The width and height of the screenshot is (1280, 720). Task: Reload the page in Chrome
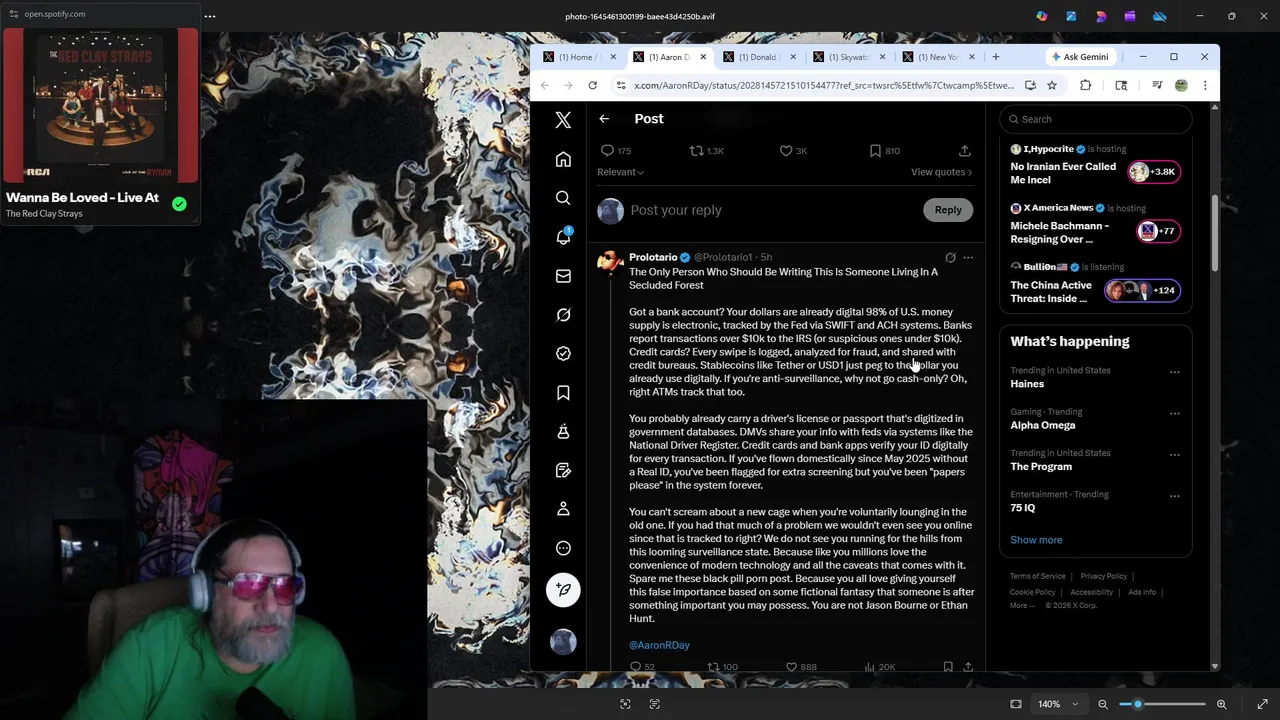click(x=593, y=86)
